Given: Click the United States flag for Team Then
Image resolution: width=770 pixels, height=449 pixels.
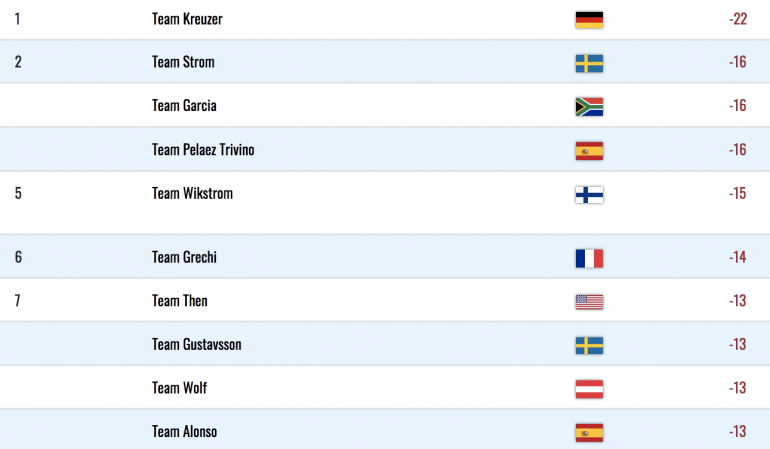Looking at the screenshot, I should pos(589,302).
